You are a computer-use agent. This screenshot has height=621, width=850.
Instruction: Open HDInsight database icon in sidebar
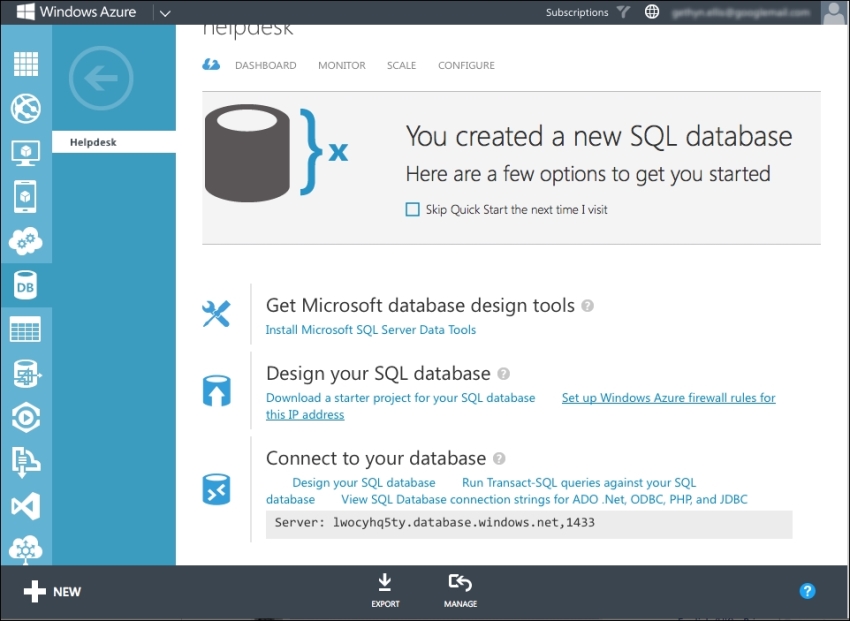click(x=26, y=374)
